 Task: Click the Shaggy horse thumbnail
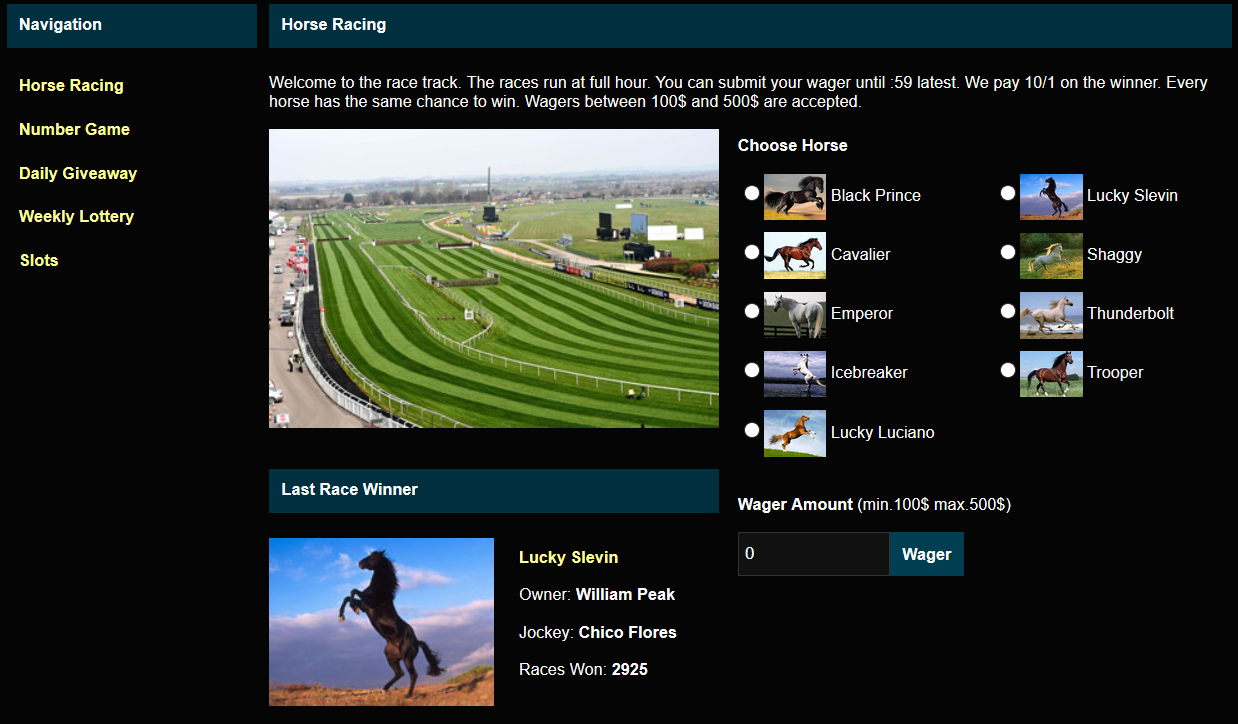[x=1051, y=255]
